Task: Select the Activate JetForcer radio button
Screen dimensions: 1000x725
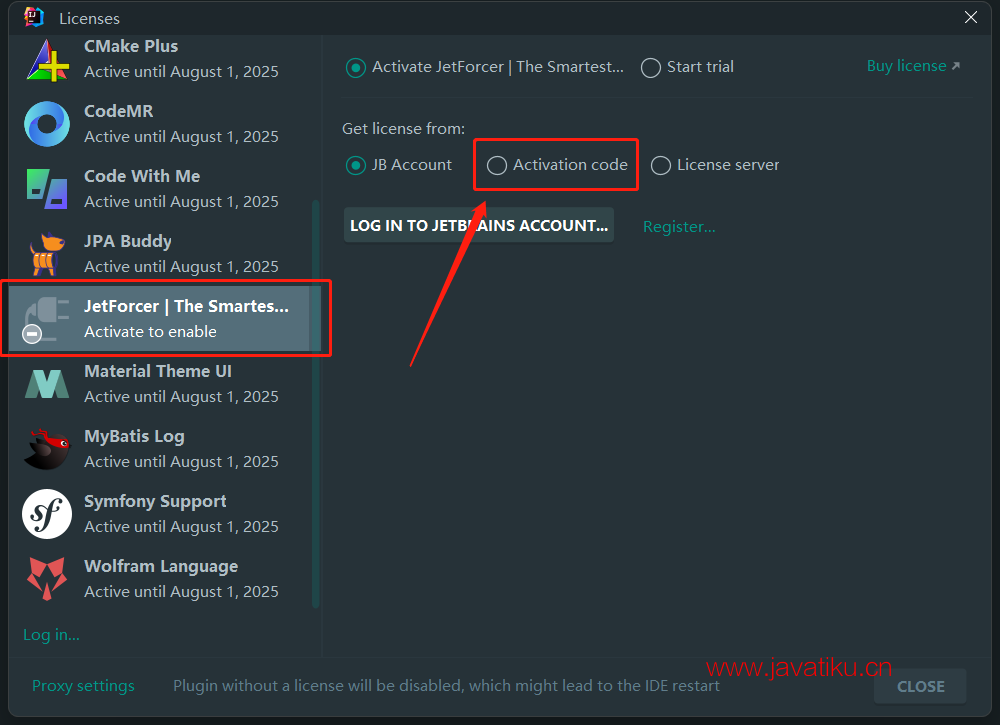Action: click(x=356, y=68)
